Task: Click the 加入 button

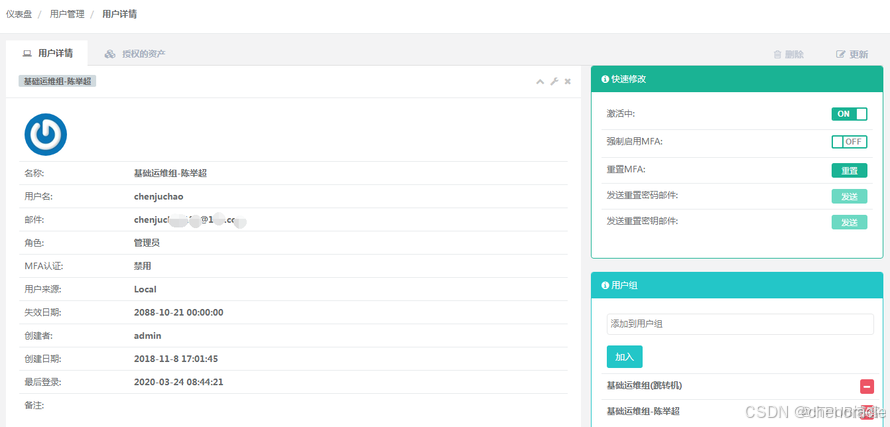Action: (x=624, y=357)
